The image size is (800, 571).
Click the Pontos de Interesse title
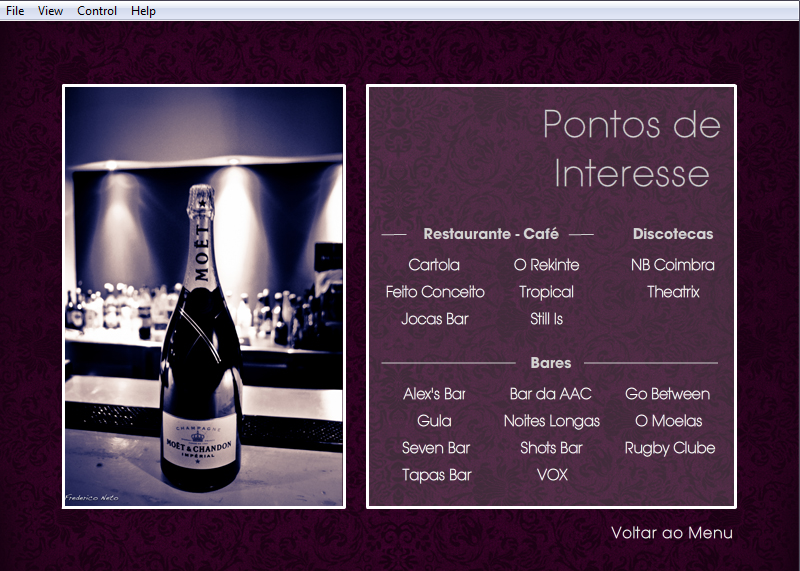(x=632, y=148)
